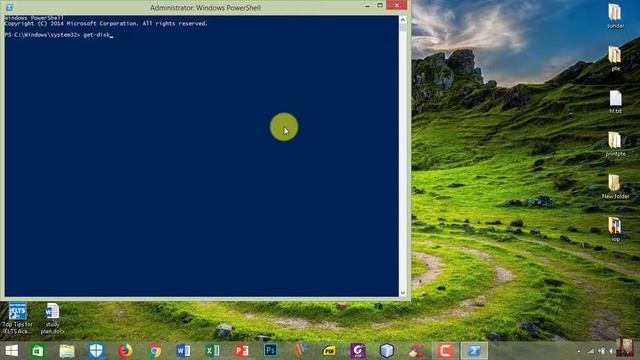This screenshot has height=360, width=640.
Task: Click the Microsoft copyright line in PowerShell
Action: pos(106,24)
